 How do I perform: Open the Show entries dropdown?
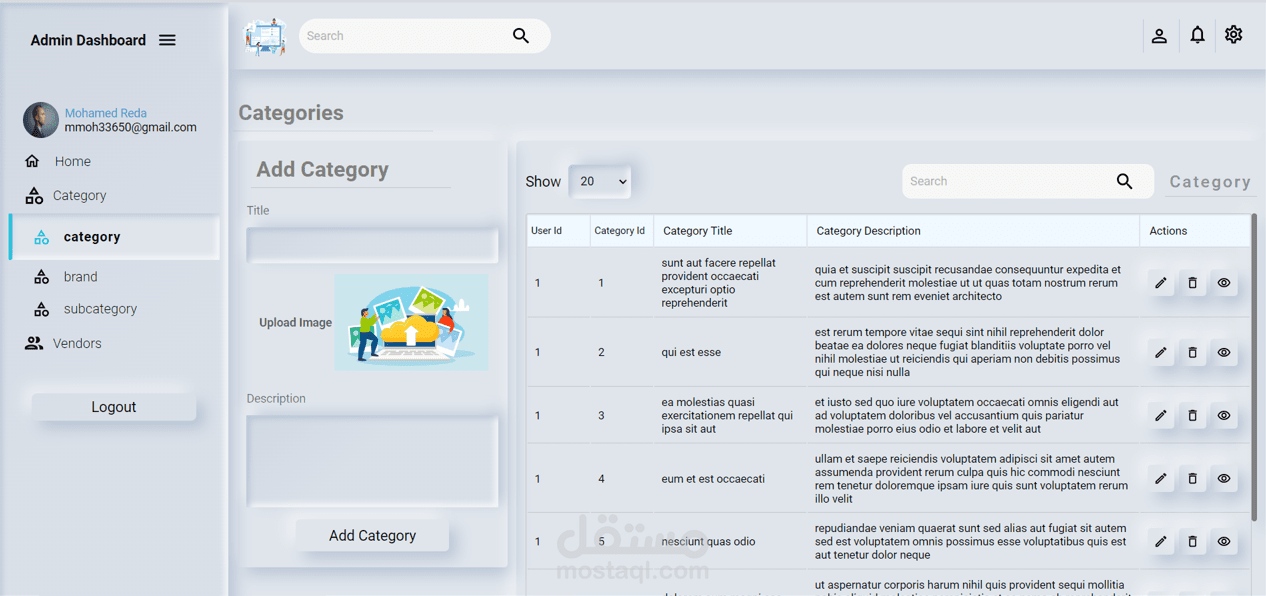tap(599, 181)
